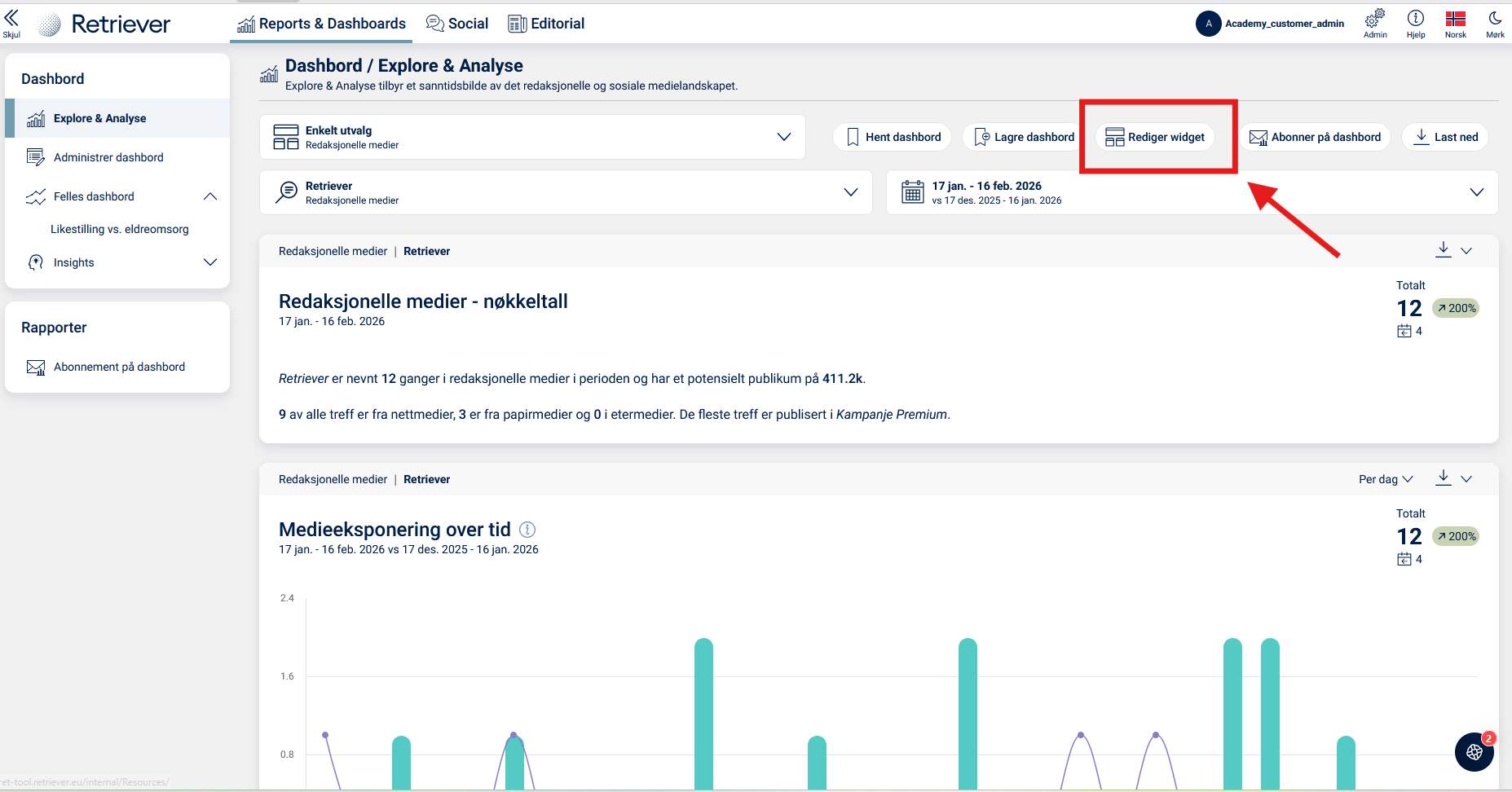The height and width of the screenshot is (792, 1512).
Task: Click the Rediger widget button
Action: click(x=1155, y=137)
